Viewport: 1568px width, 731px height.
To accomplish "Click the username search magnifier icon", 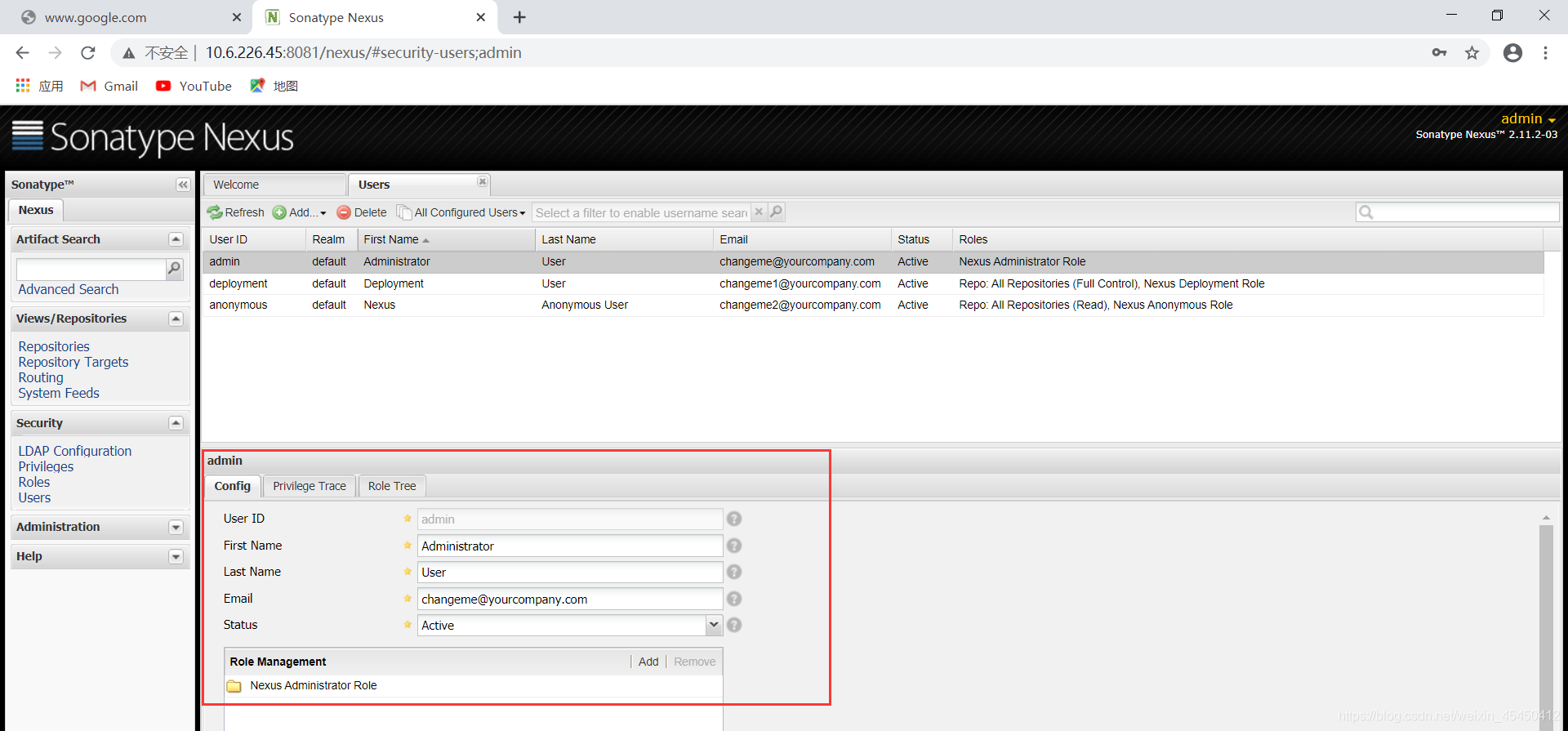I will pyautogui.click(x=776, y=212).
